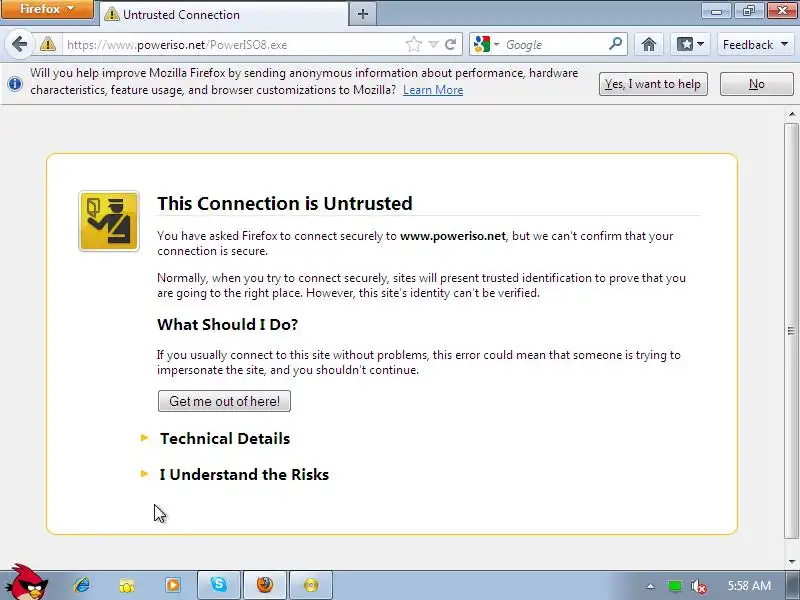Click the scrollbar down arrow

coord(791,562)
